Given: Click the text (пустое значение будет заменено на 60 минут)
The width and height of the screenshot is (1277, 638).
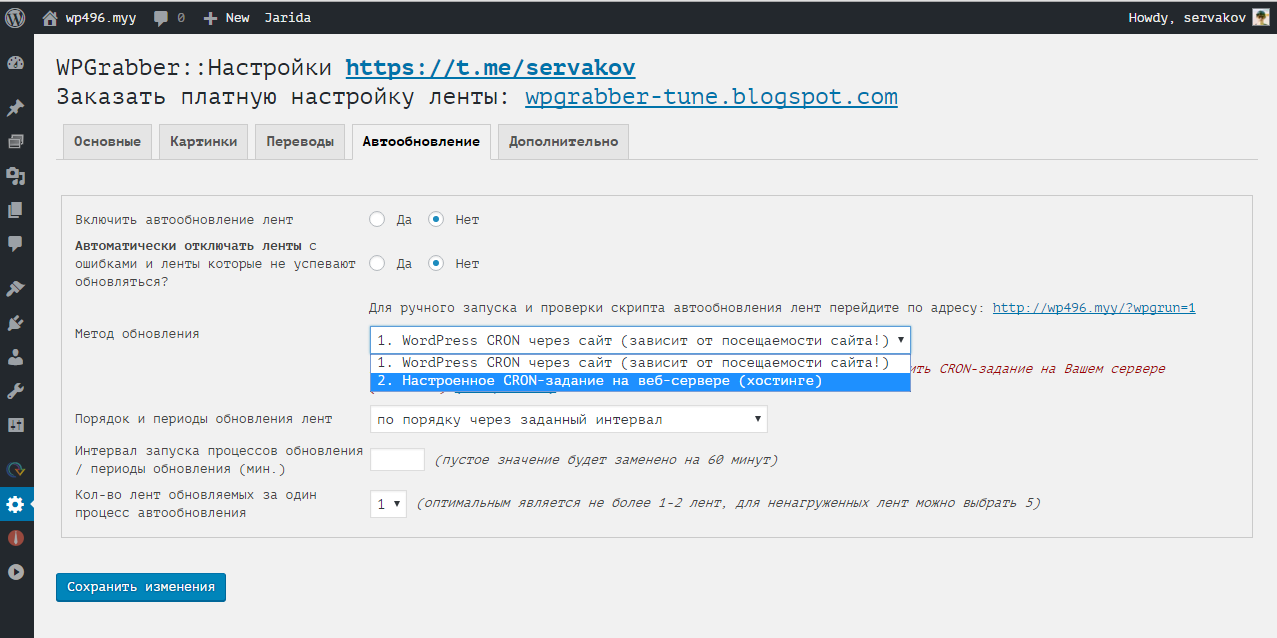Looking at the screenshot, I should coord(606,460).
